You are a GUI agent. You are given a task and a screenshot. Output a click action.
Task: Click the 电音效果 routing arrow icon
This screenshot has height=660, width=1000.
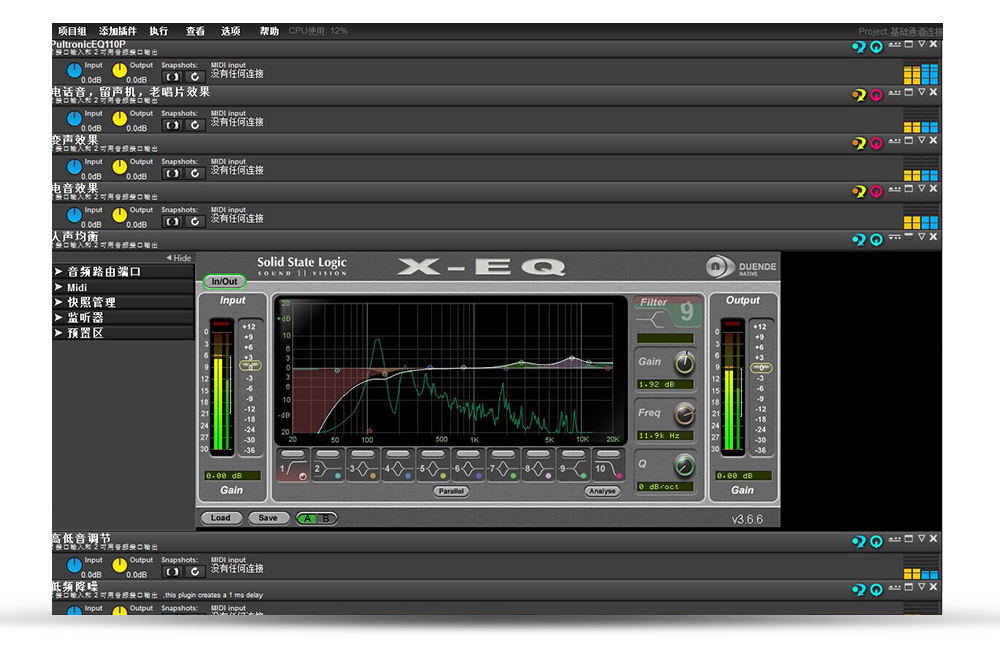(x=859, y=191)
